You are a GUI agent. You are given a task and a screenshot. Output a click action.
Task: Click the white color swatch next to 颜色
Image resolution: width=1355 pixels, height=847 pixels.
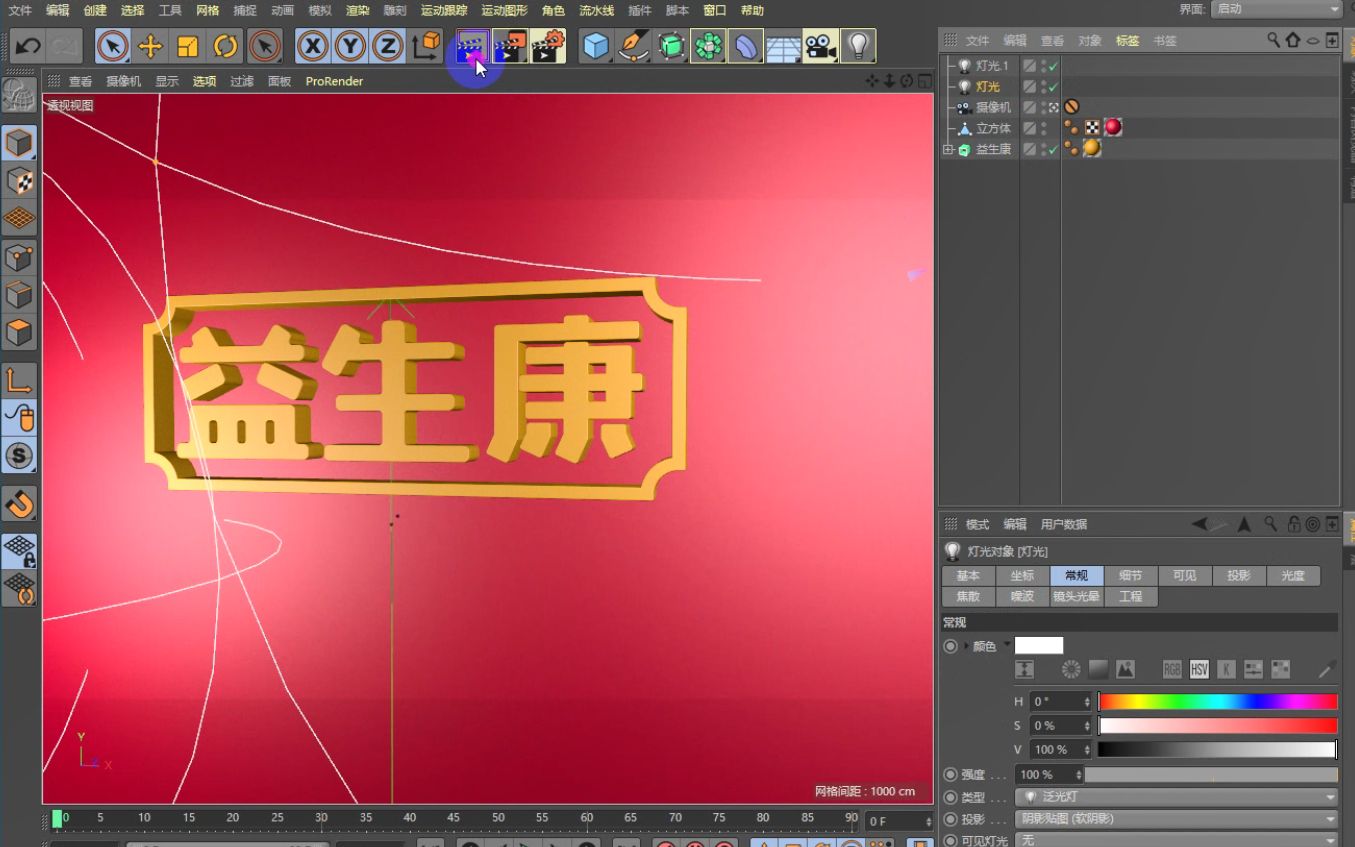coord(1038,645)
